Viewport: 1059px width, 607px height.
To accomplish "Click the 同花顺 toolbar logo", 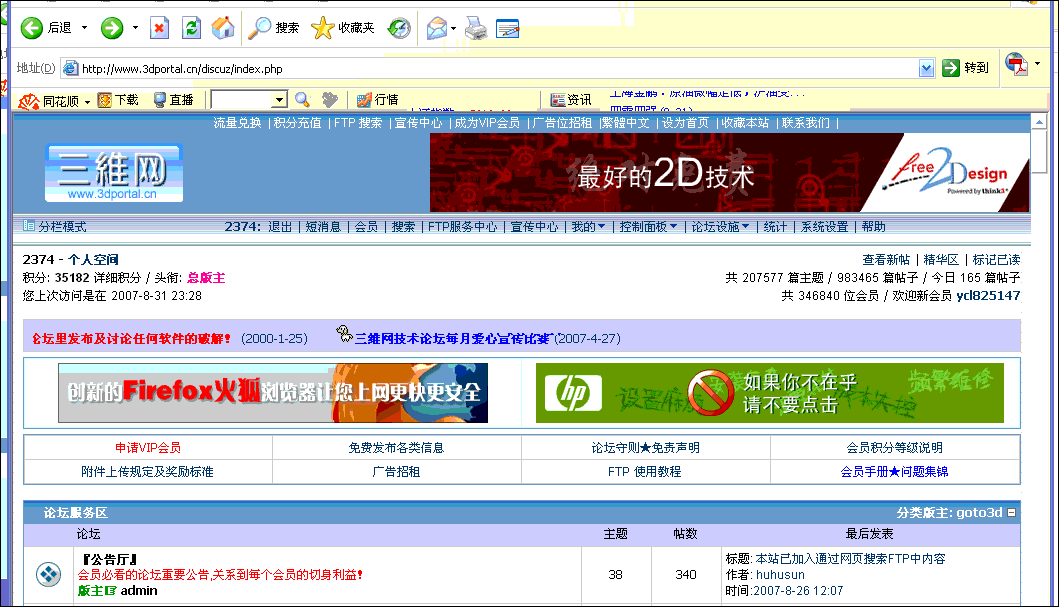I will tap(28, 101).
